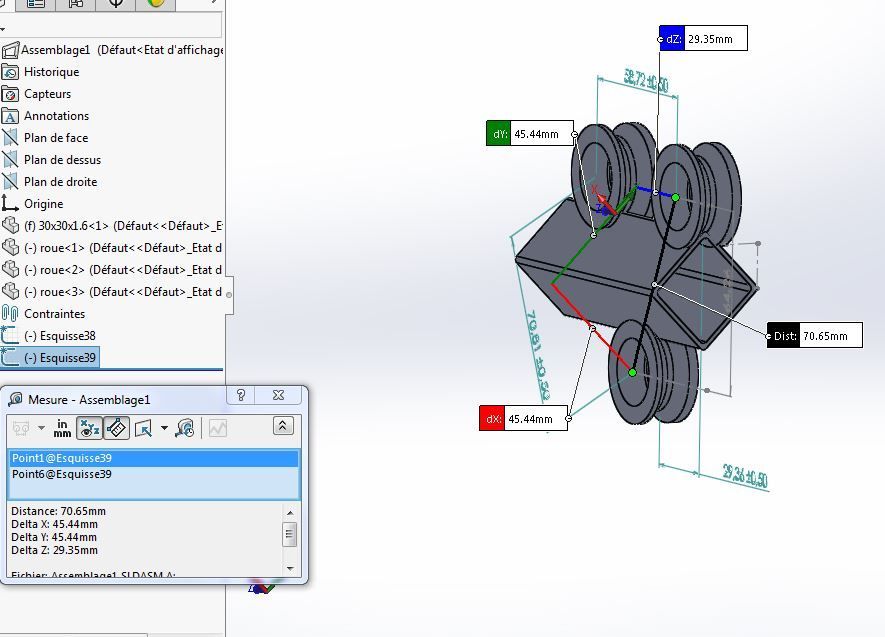Click the dX 45.44mm callout
Screen dimensions: 885x637
(523, 419)
